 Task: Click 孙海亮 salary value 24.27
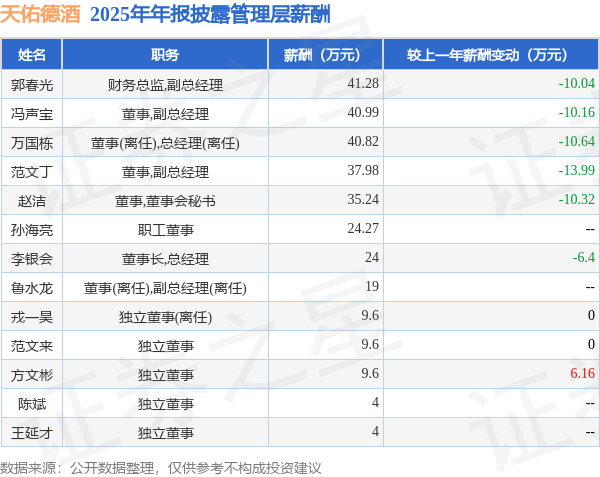click(x=363, y=228)
